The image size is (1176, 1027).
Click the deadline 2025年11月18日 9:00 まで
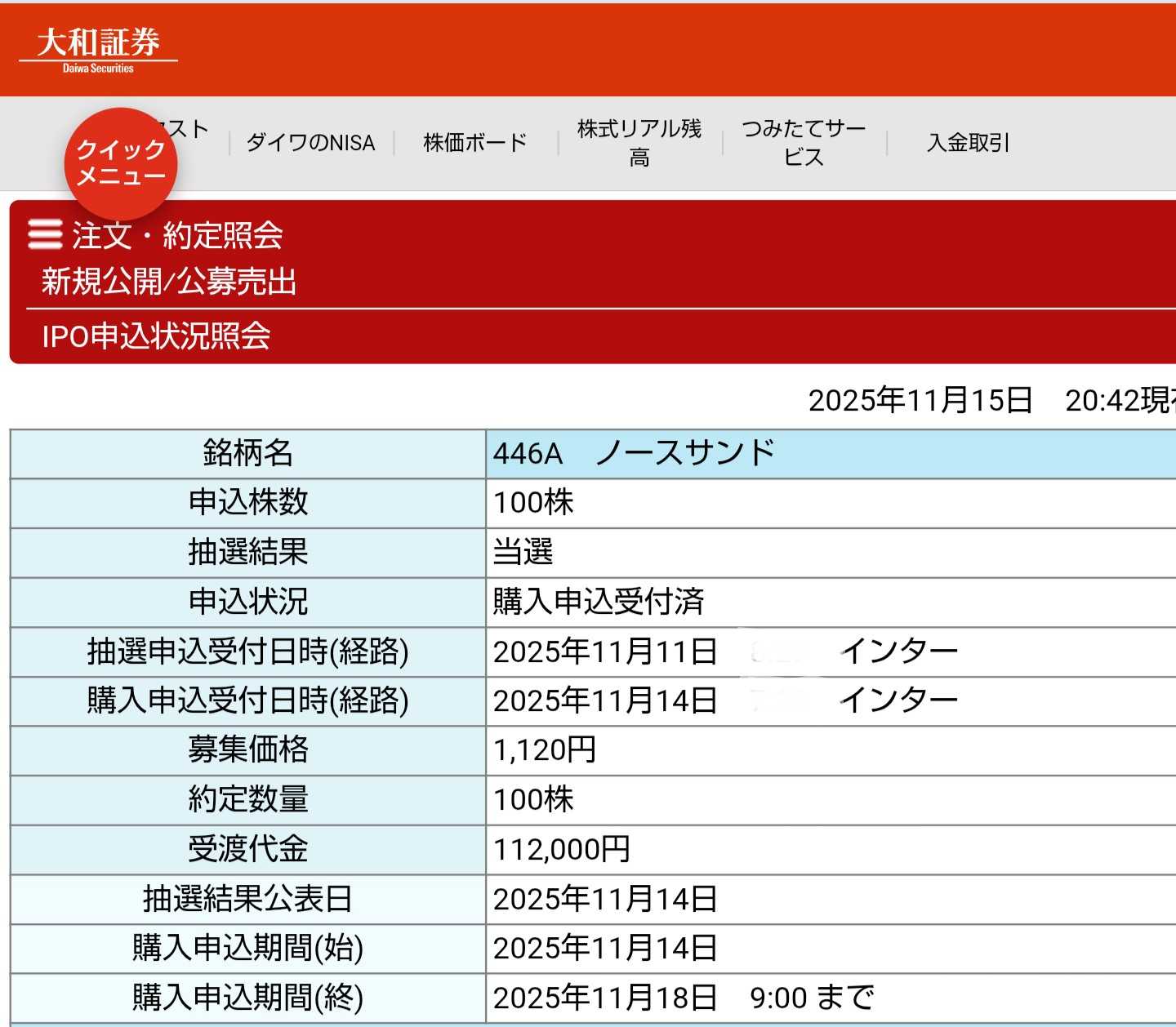tap(684, 997)
